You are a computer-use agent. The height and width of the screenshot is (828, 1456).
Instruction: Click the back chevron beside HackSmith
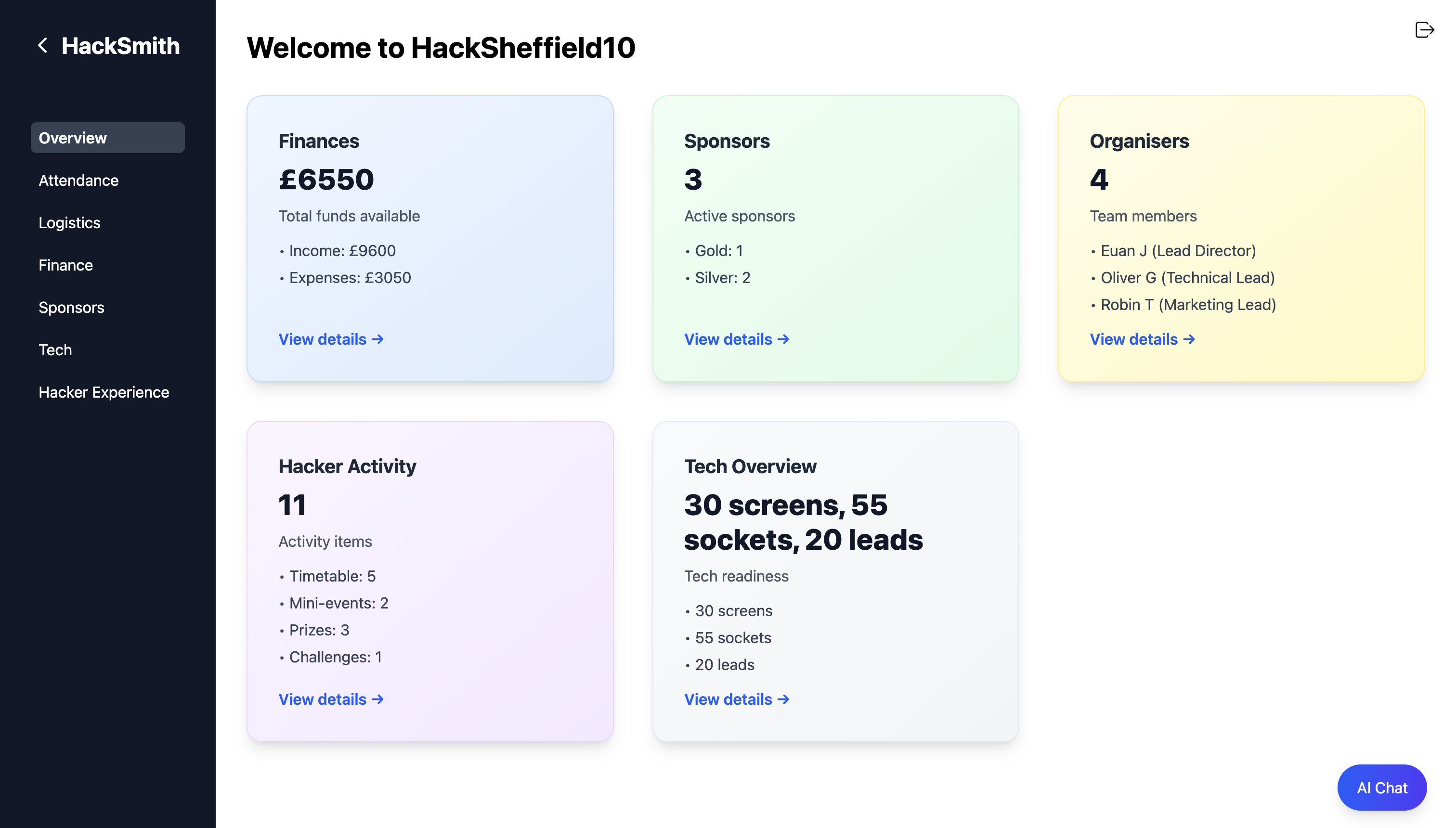pyautogui.click(x=43, y=46)
